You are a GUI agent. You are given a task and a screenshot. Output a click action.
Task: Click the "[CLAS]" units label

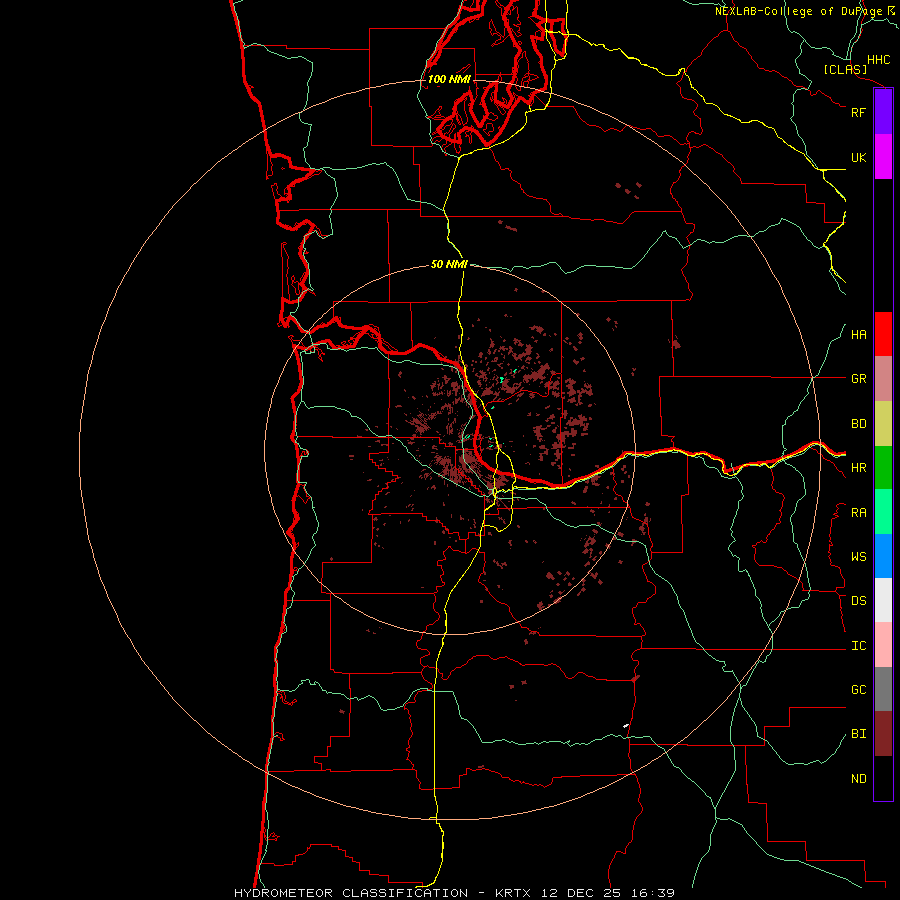tap(845, 70)
